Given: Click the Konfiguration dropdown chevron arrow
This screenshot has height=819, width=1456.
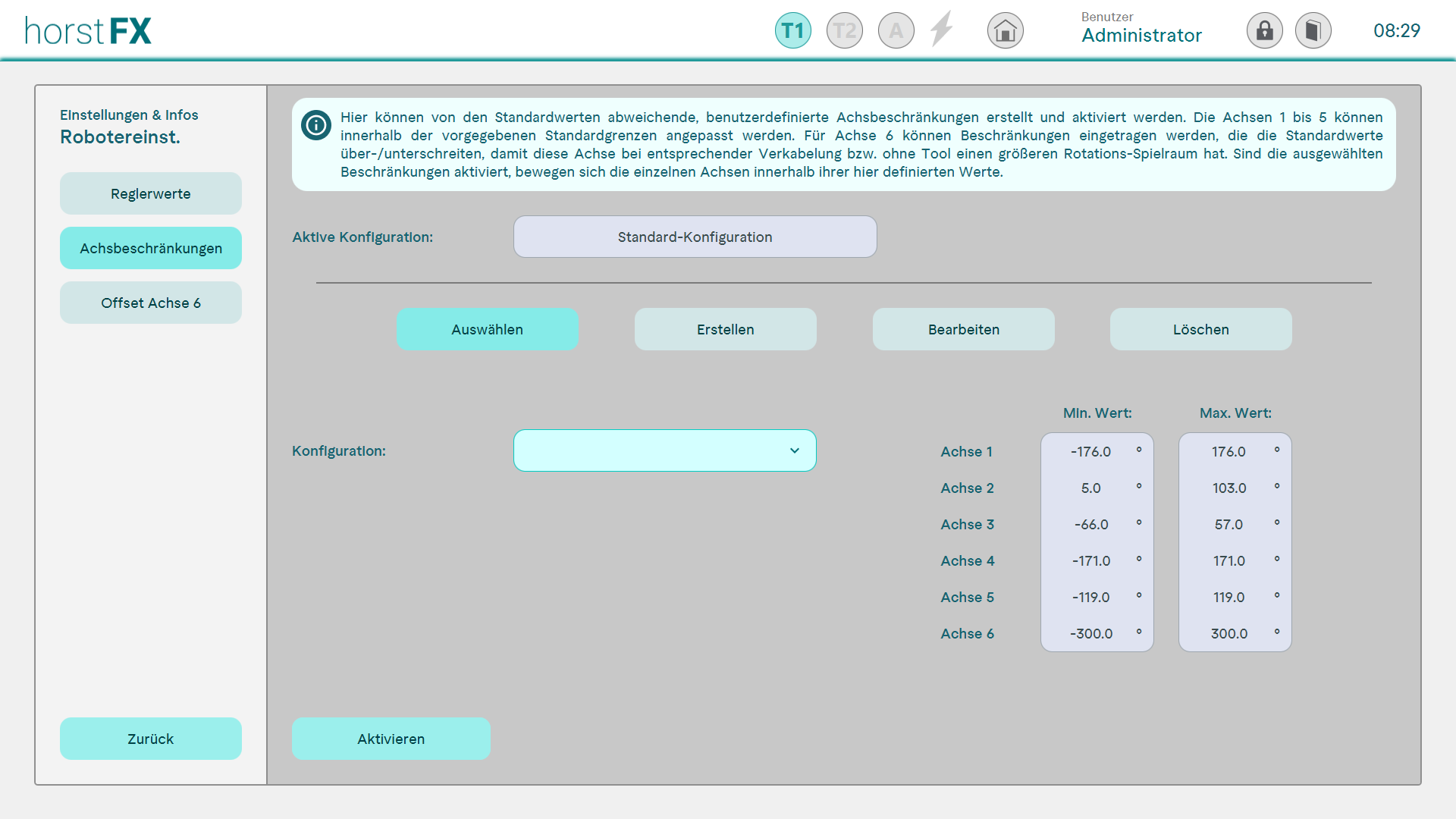Looking at the screenshot, I should (x=794, y=450).
